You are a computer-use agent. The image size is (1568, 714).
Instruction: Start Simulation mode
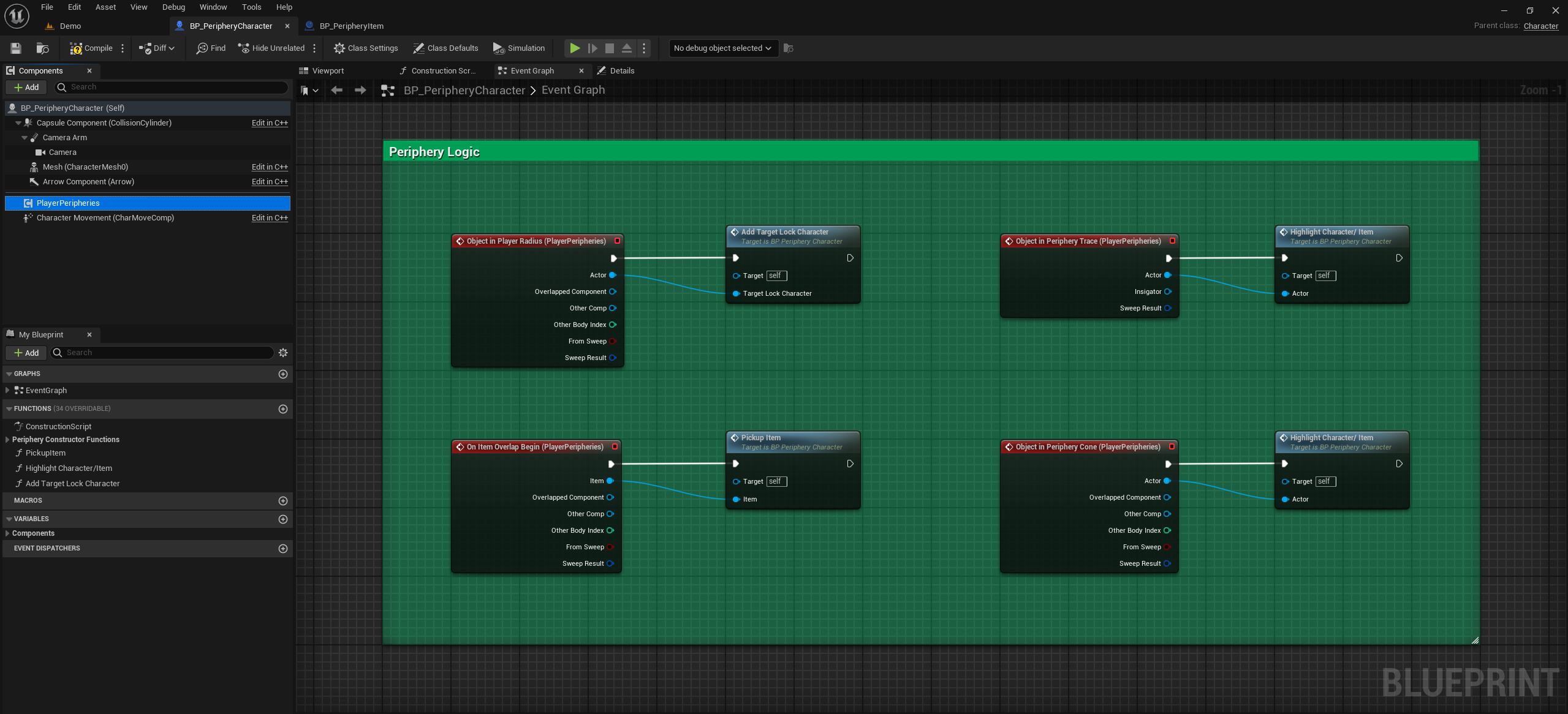[x=518, y=48]
